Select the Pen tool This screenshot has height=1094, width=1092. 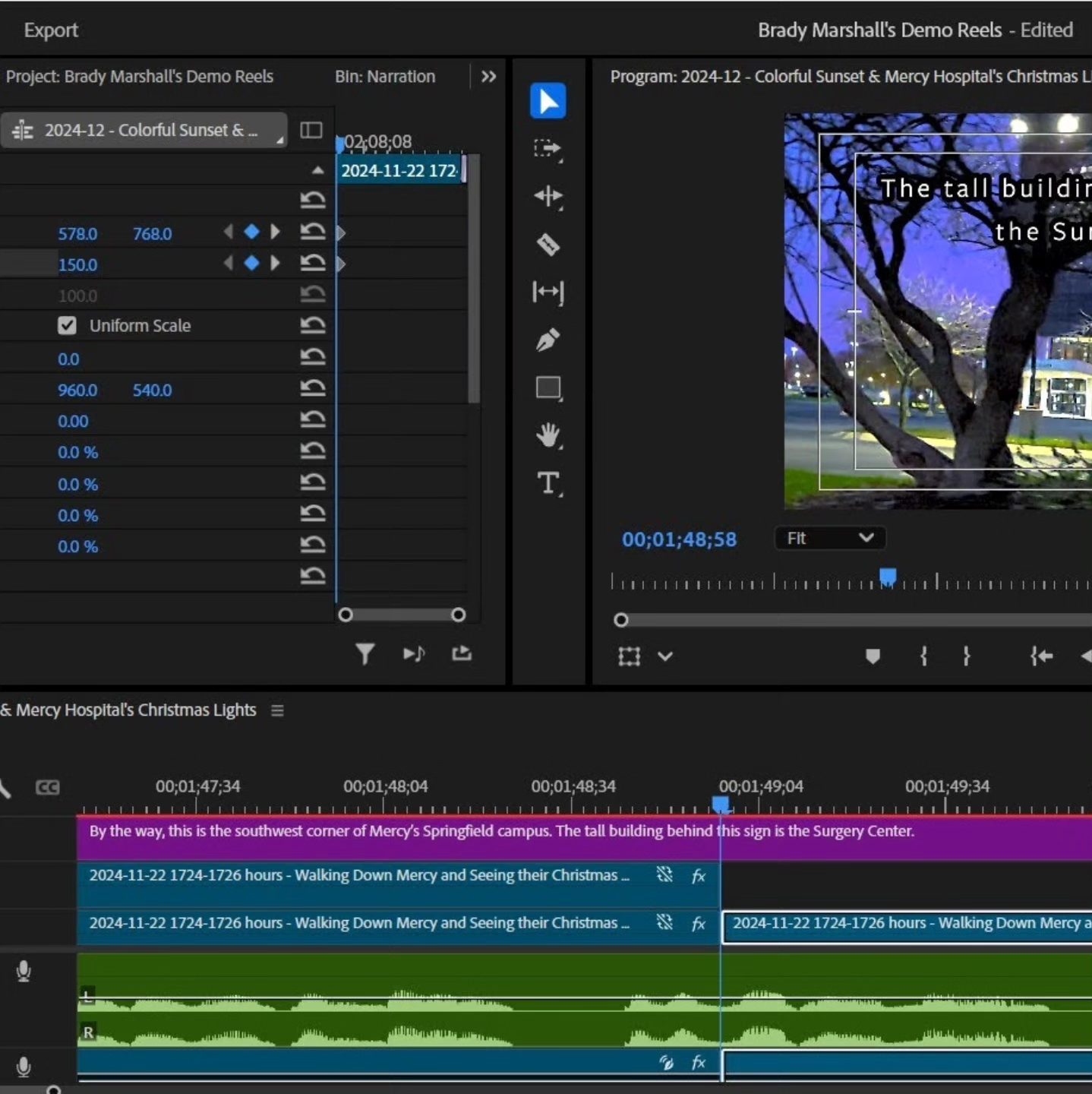[548, 340]
